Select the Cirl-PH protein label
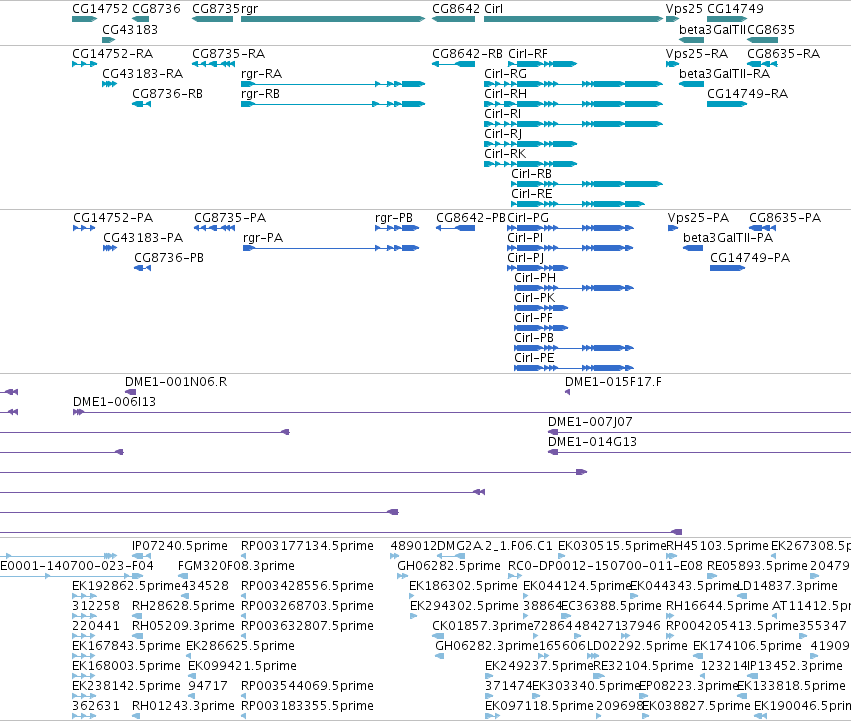 (x=535, y=278)
